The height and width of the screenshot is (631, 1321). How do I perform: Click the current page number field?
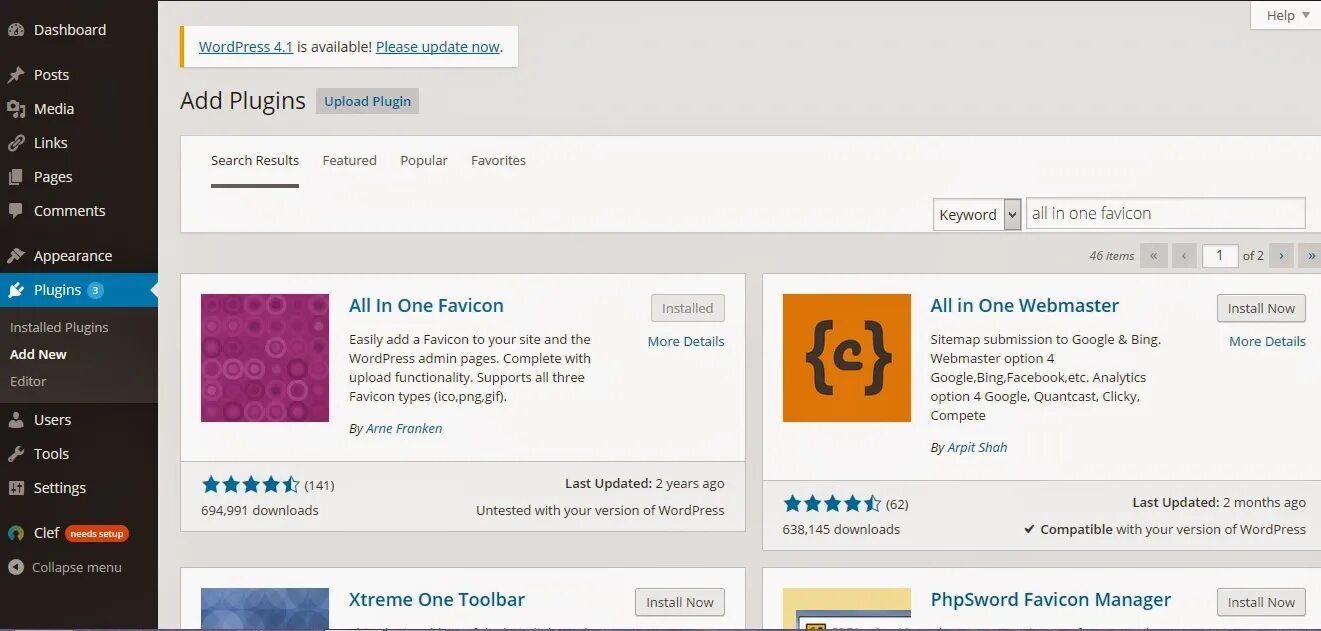[1220, 255]
